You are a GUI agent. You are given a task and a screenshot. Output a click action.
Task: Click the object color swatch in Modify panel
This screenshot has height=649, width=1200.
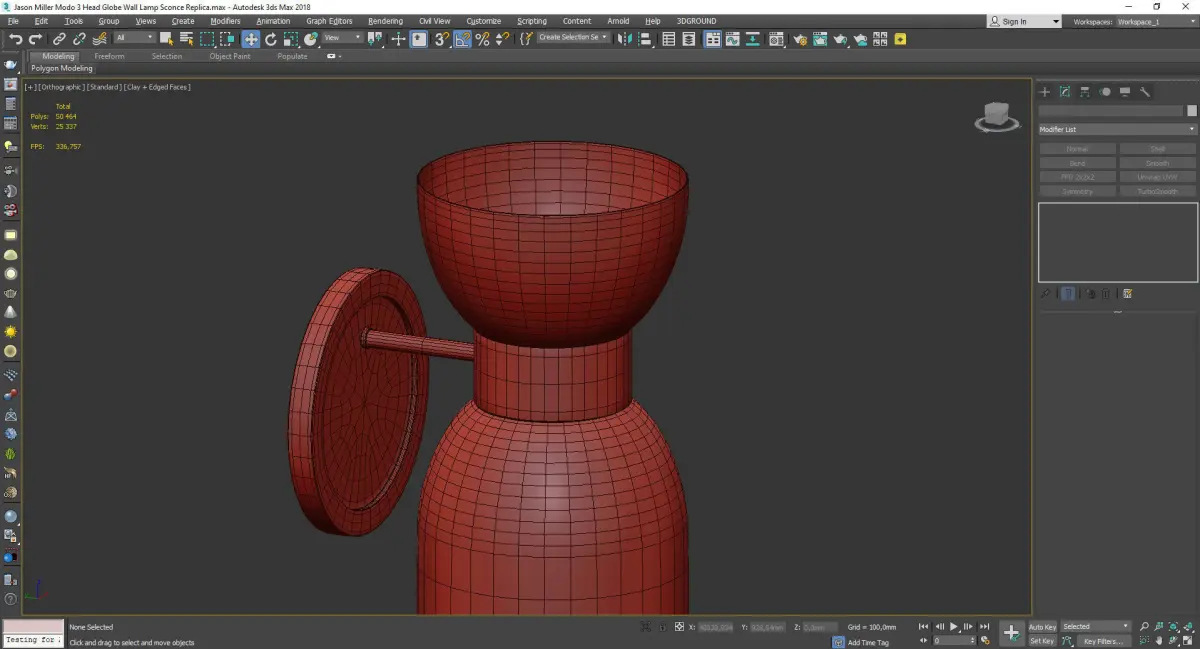pyautogui.click(x=1191, y=111)
